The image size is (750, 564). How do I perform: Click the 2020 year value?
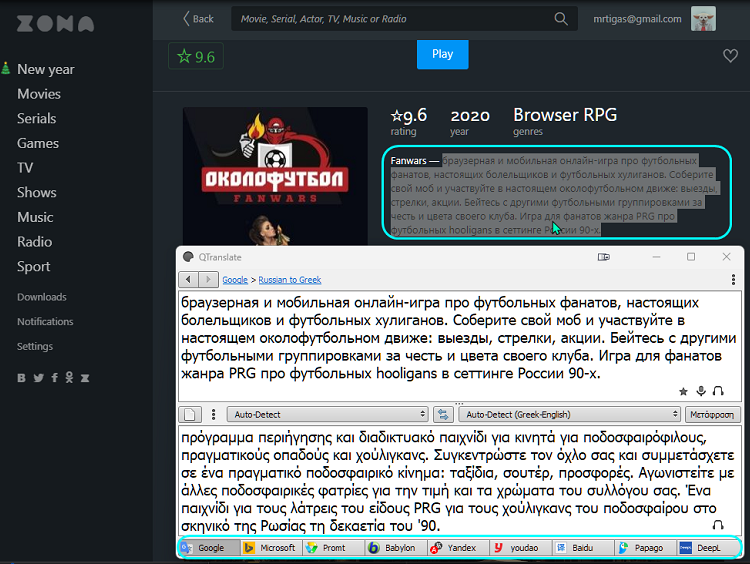click(470, 116)
